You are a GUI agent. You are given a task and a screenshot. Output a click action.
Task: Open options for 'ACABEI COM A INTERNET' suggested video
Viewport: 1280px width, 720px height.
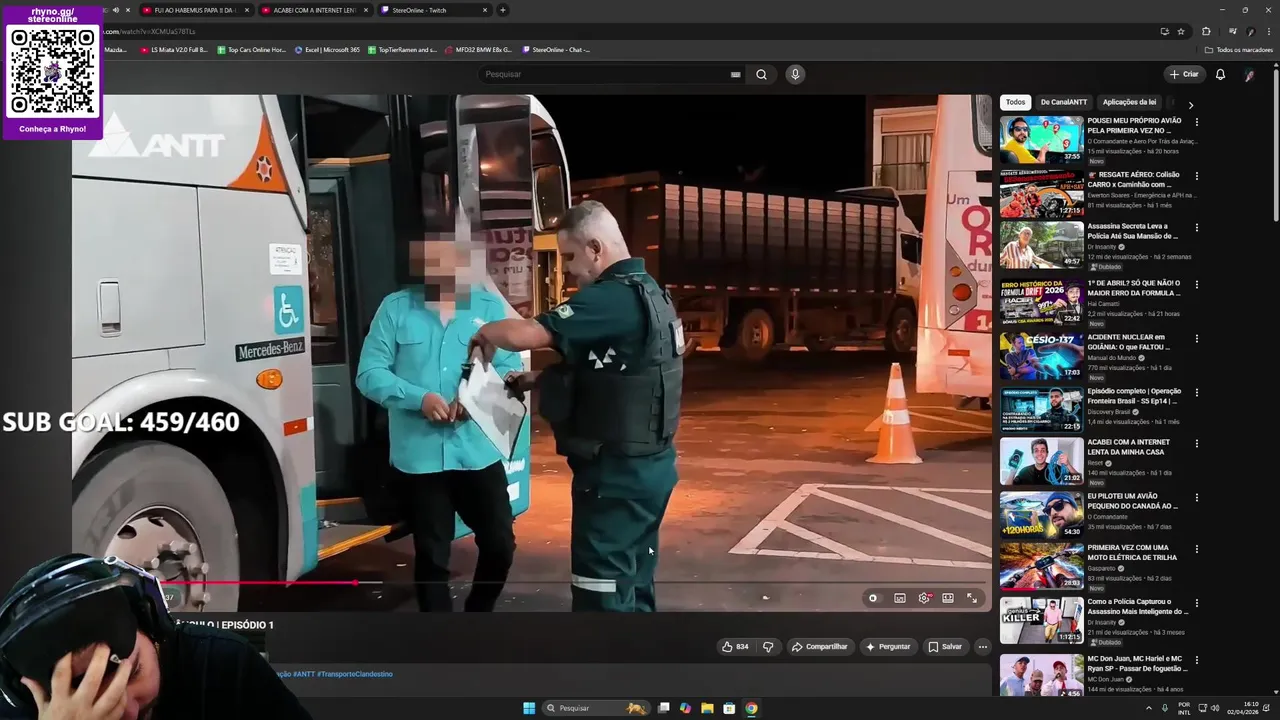(1197, 444)
